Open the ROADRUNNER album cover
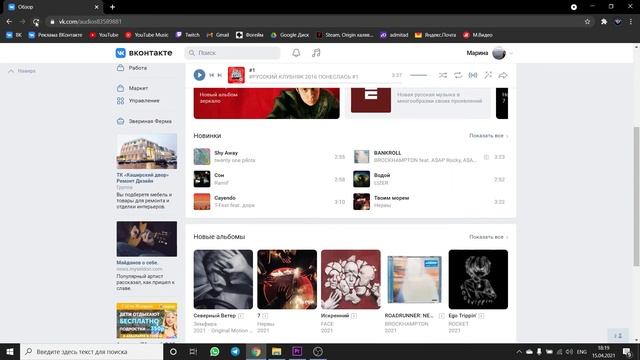Image resolution: width=640 pixels, height=360 pixels. pos(414,280)
